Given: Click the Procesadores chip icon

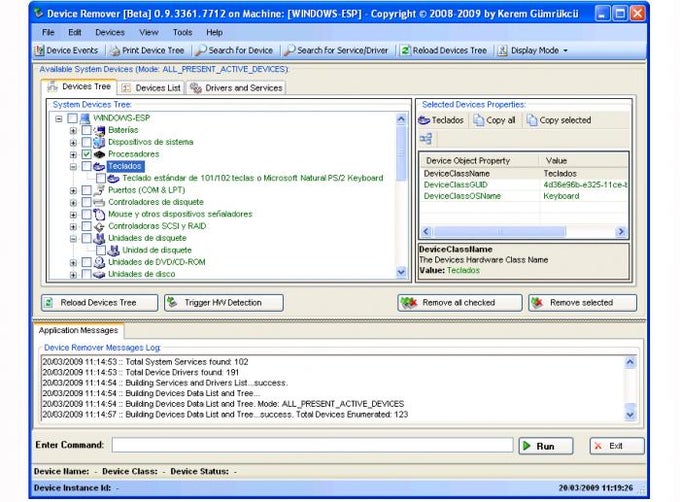Looking at the screenshot, I should point(99,154).
